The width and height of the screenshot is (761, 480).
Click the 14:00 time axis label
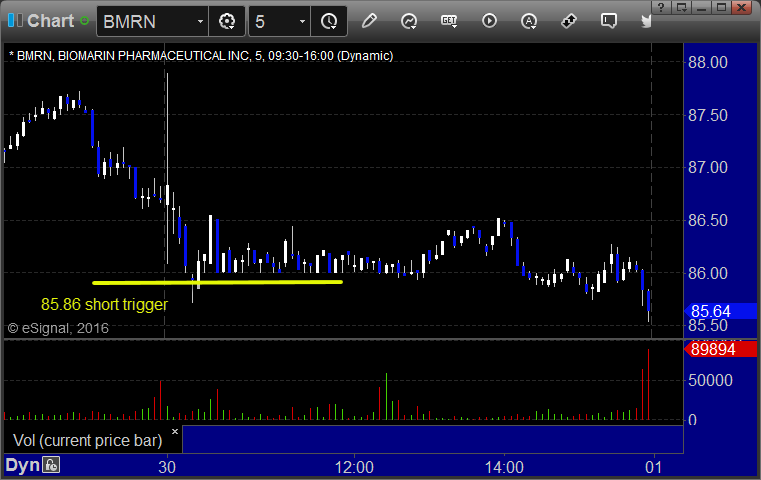click(504, 467)
